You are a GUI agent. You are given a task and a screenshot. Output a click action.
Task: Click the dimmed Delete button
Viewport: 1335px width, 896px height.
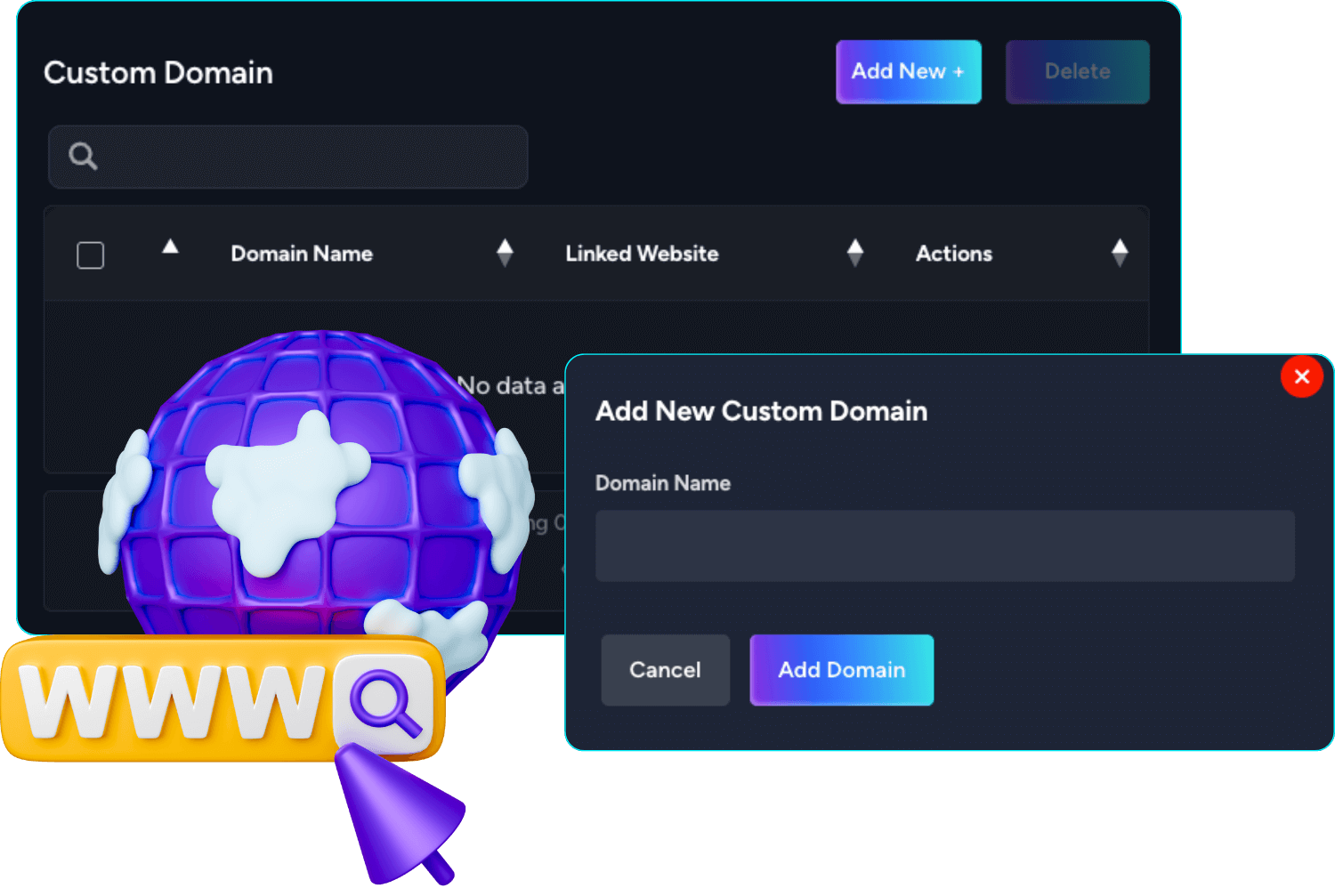[1077, 72]
